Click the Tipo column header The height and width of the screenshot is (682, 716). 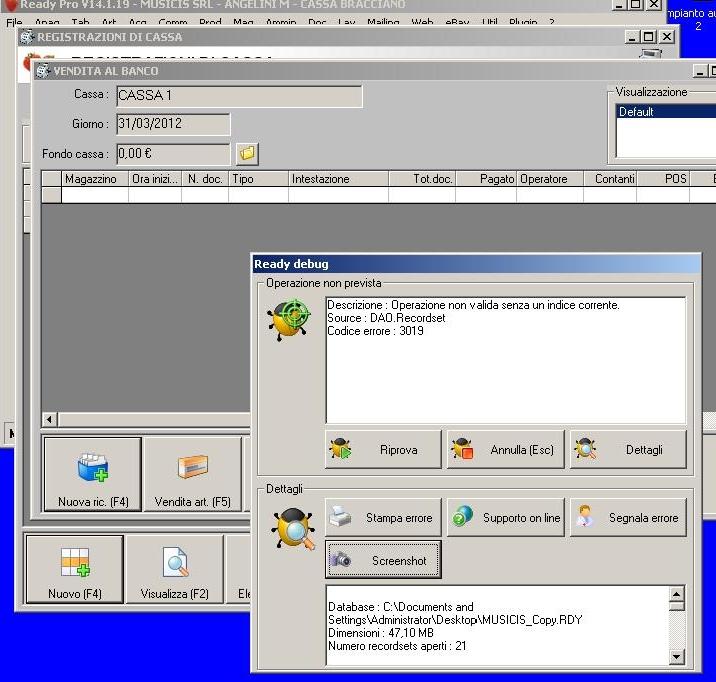[x=258, y=178]
